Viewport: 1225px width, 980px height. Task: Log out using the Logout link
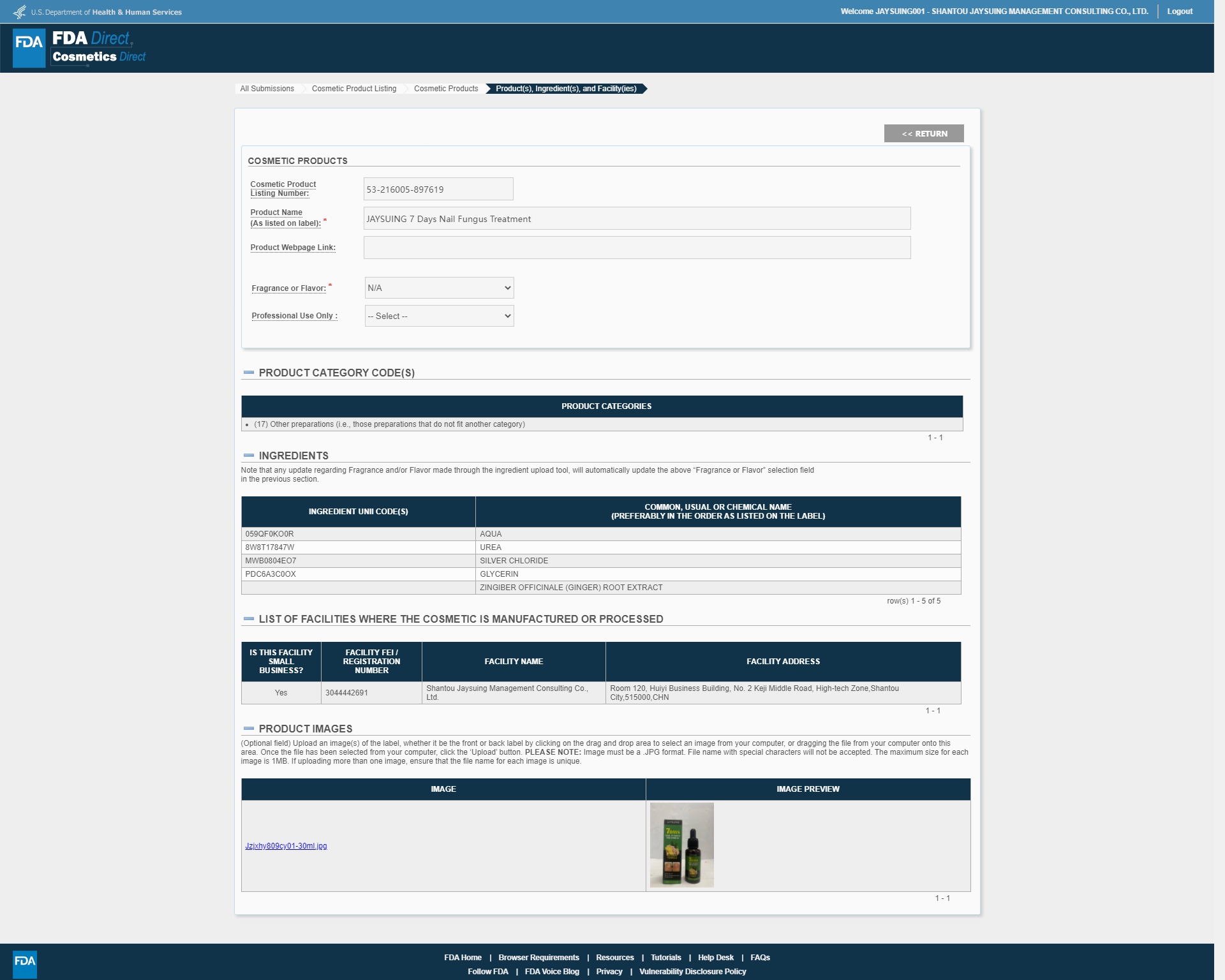pyautogui.click(x=1180, y=11)
